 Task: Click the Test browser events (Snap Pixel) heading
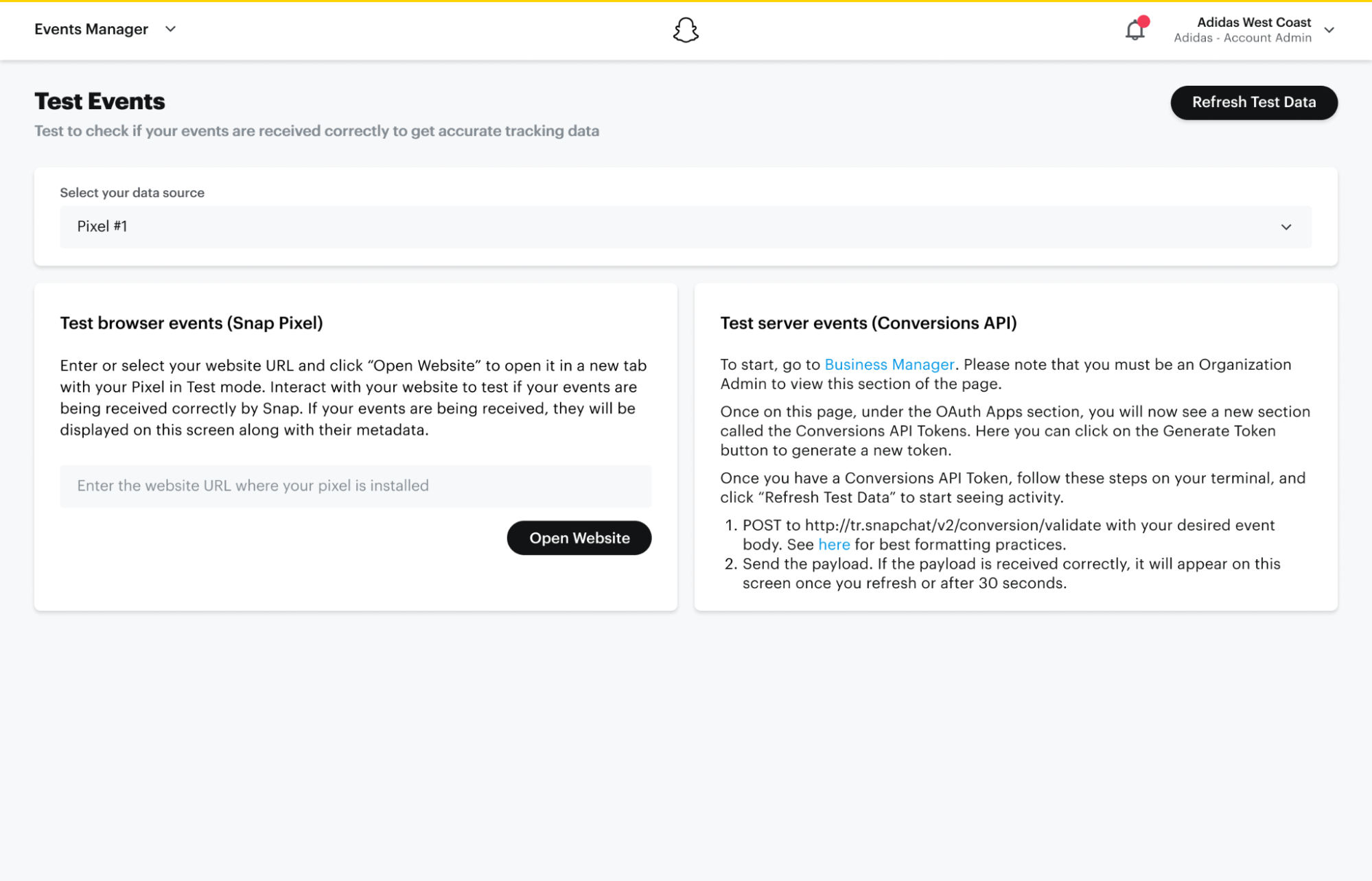(191, 323)
